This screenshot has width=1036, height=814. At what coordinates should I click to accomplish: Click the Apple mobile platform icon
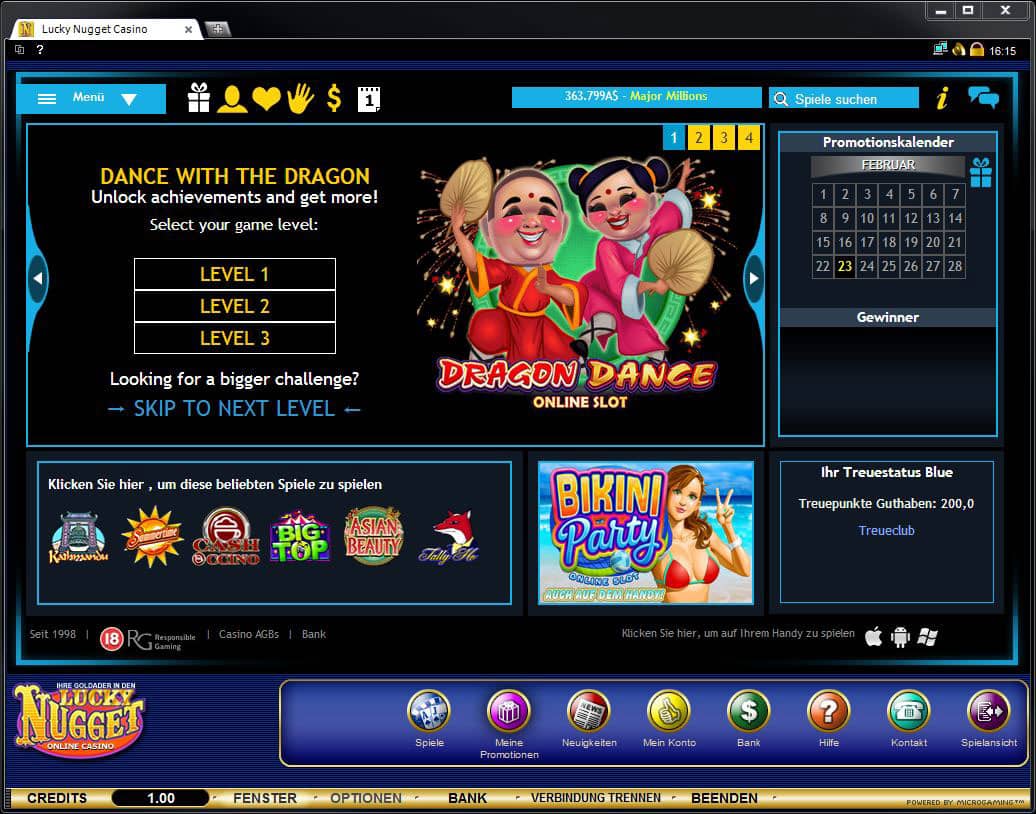coord(873,636)
